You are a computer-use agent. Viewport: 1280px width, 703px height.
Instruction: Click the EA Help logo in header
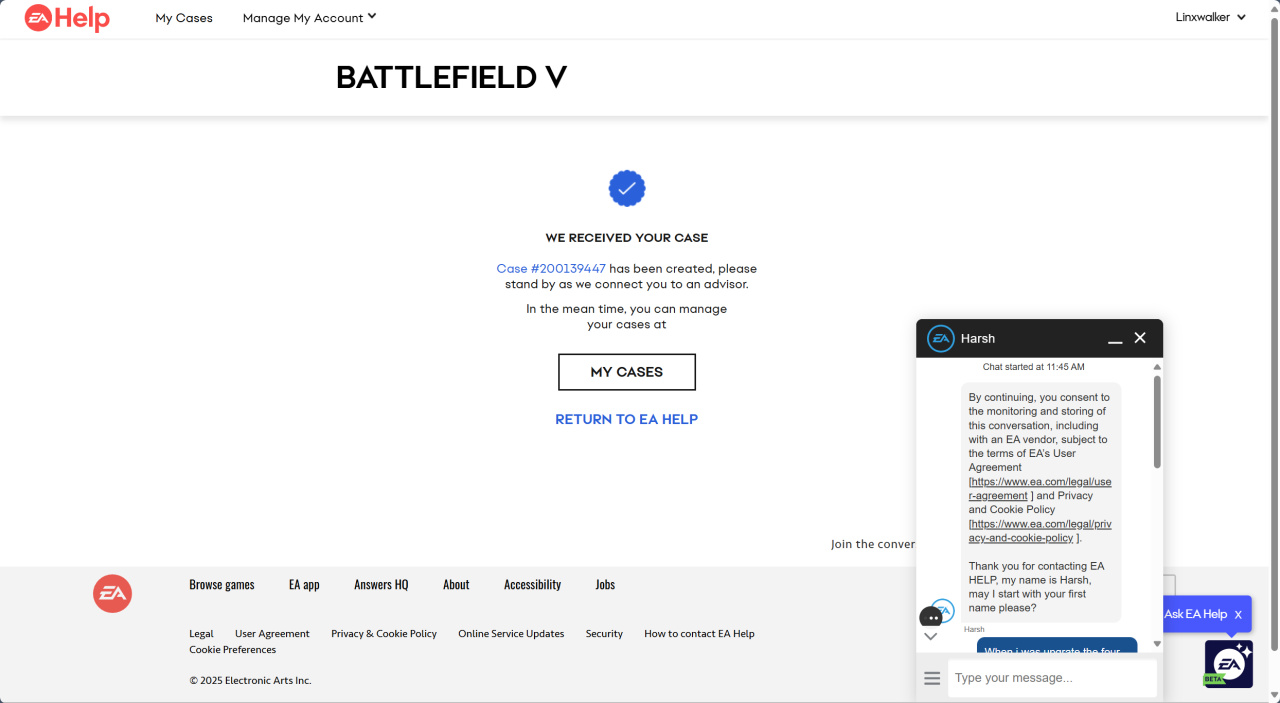(67, 18)
